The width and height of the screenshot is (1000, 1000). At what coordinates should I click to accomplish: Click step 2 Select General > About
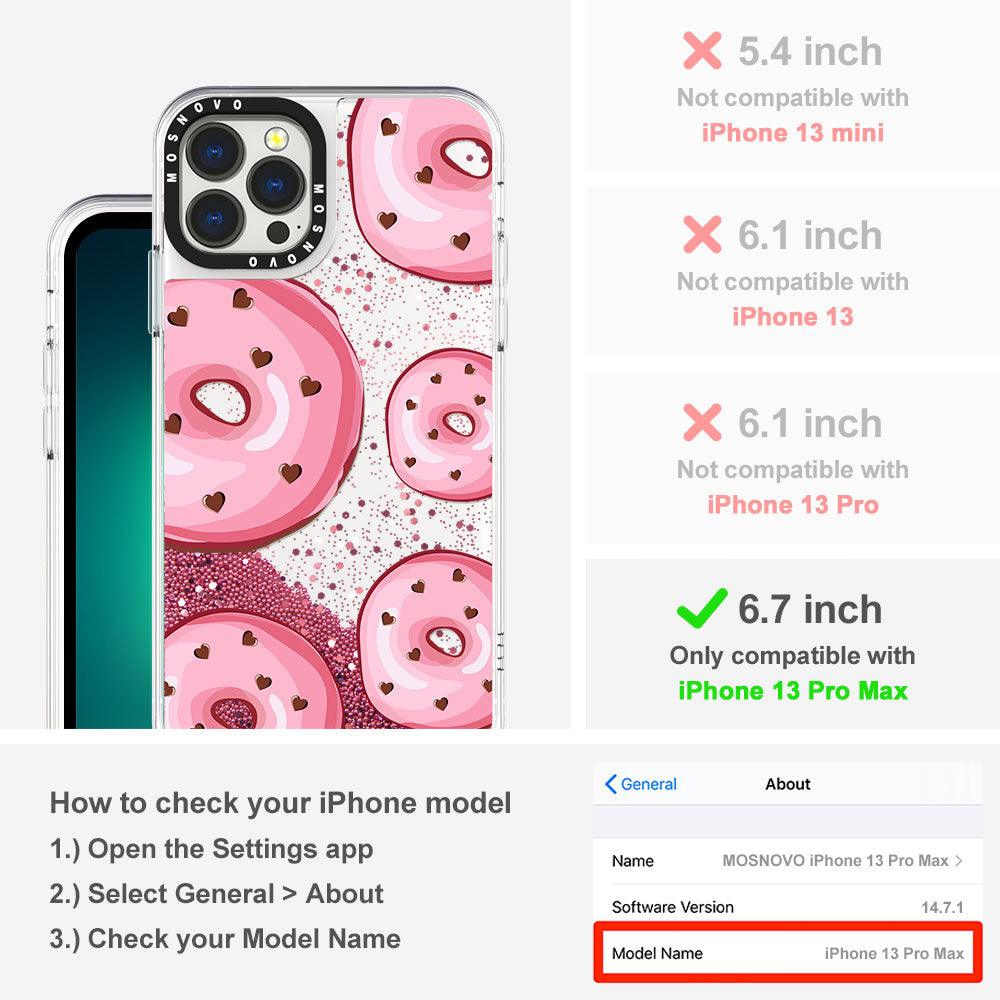pyautogui.click(x=217, y=893)
